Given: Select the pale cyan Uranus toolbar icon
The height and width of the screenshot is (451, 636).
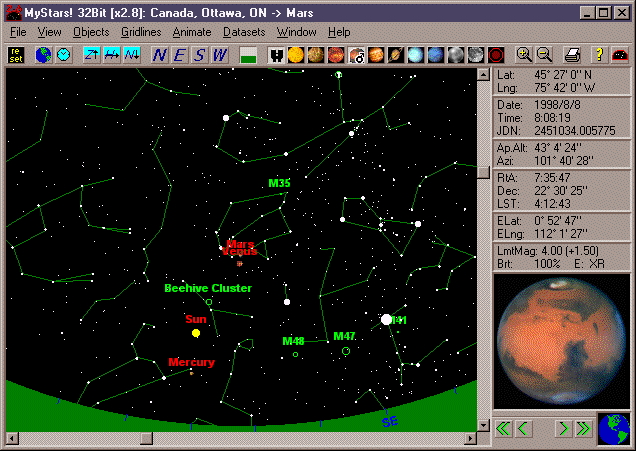Looking at the screenshot, I should [416, 55].
